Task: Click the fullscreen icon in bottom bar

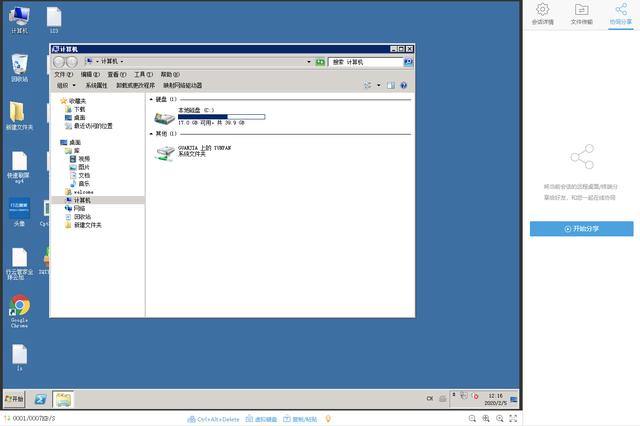Action: [x=513, y=419]
